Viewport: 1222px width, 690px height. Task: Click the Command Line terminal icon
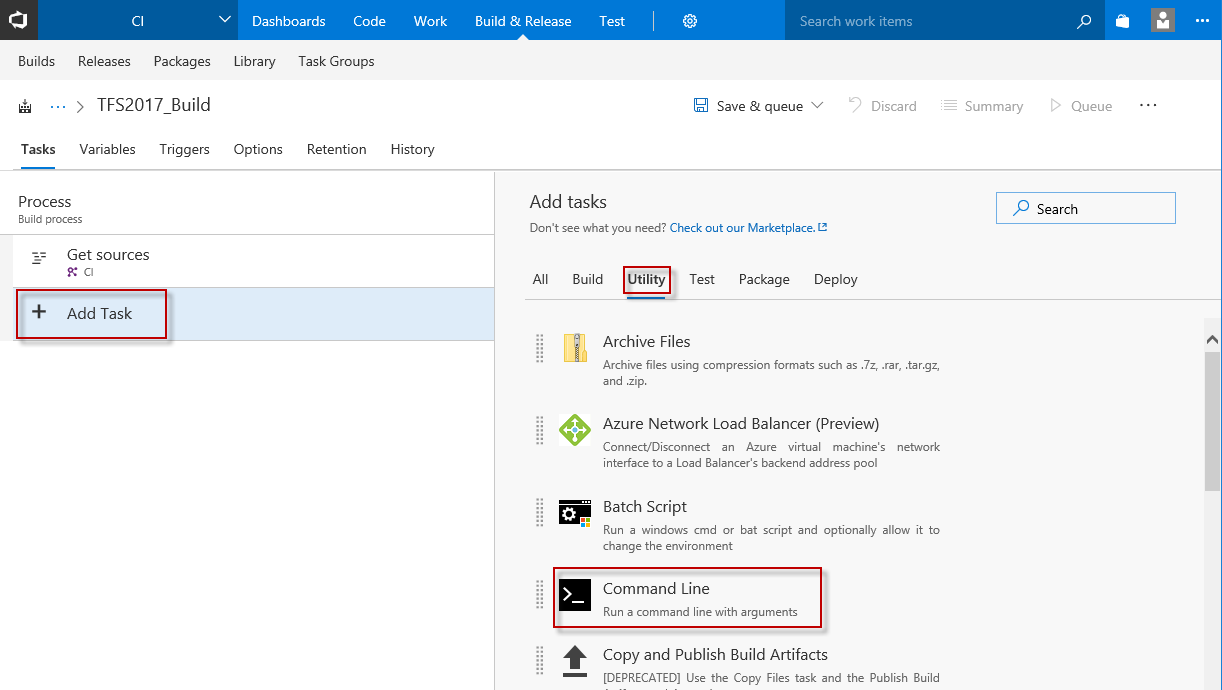[575, 595]
